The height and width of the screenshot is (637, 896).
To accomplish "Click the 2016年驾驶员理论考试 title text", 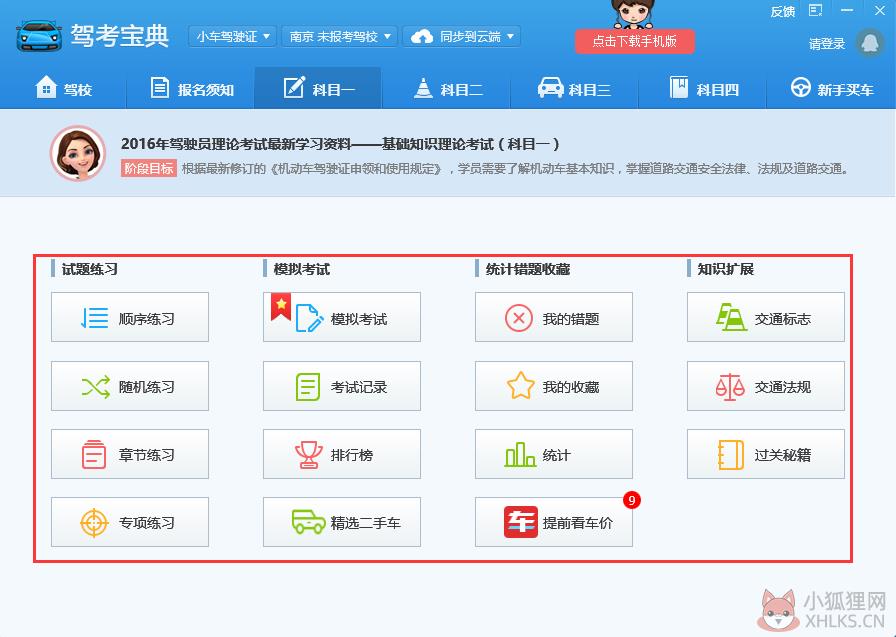I will (x=339, y=144).
